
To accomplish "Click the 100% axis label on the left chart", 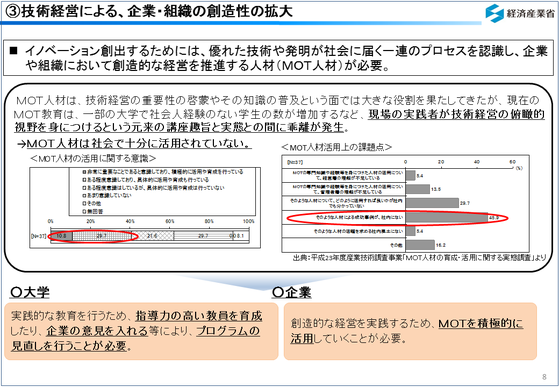I will coord(248,221).
